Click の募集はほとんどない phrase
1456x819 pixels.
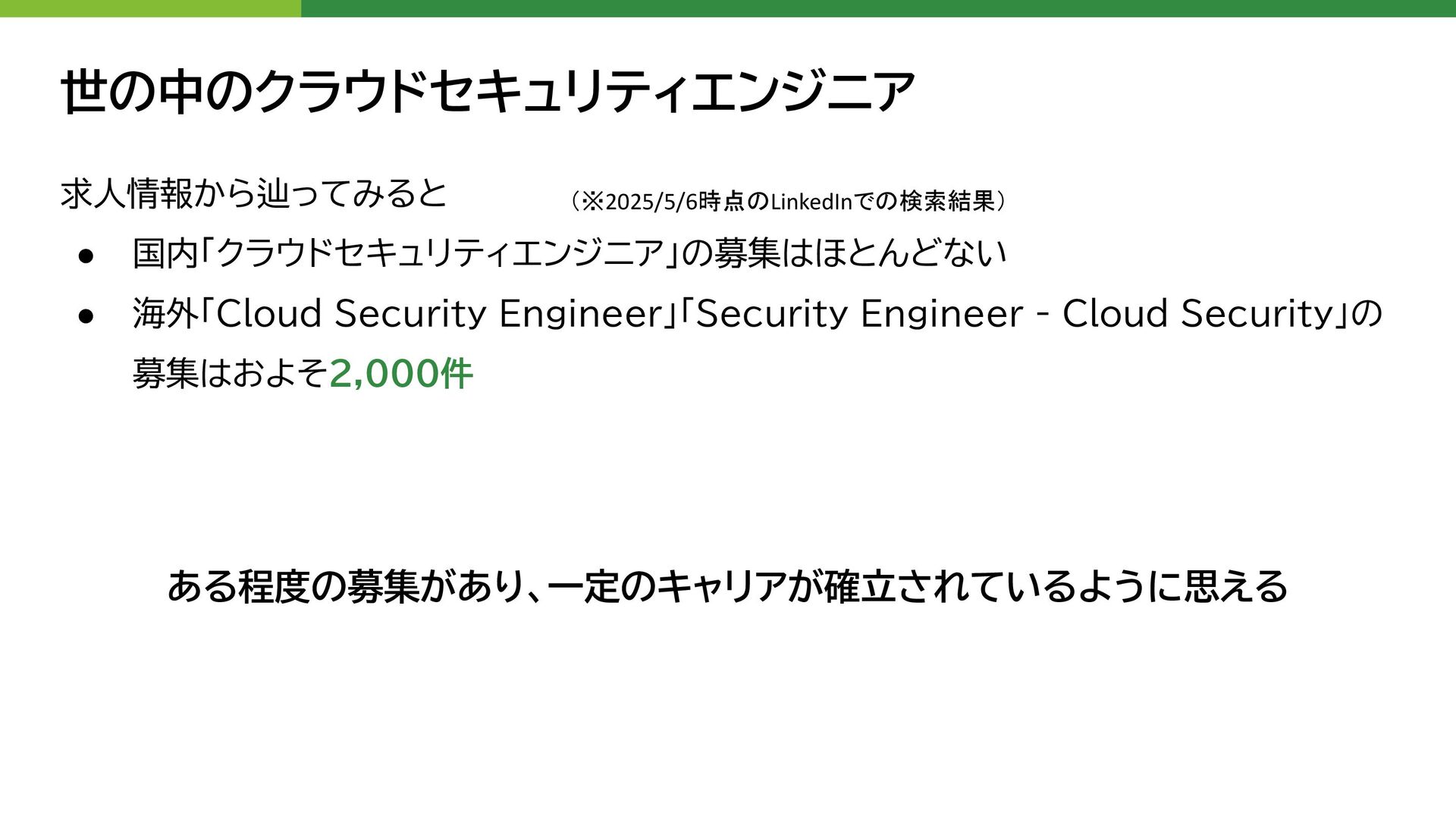tap(844, 253)
